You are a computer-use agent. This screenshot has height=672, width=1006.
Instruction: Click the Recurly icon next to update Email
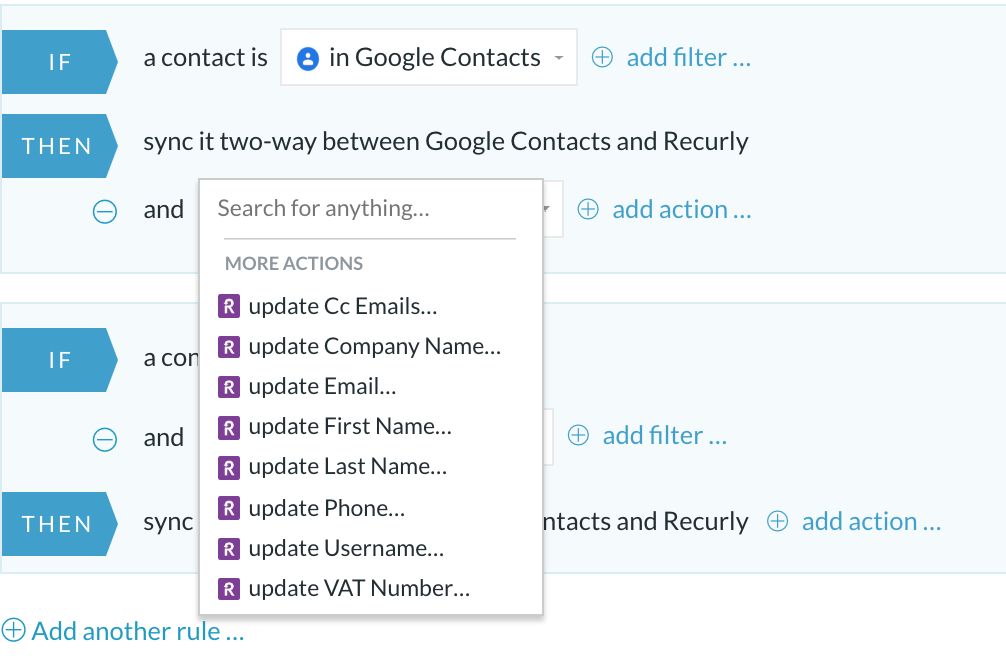tap(229, 387)
